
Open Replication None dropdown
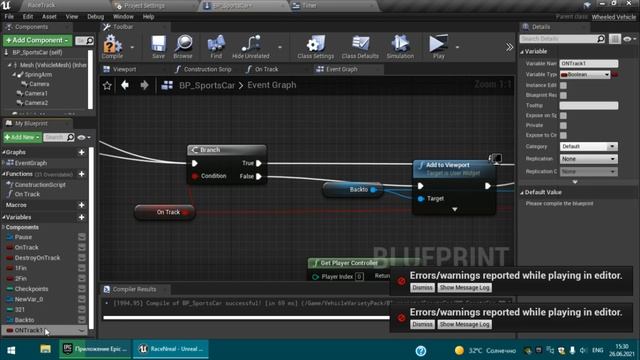(x=588, y=159)
